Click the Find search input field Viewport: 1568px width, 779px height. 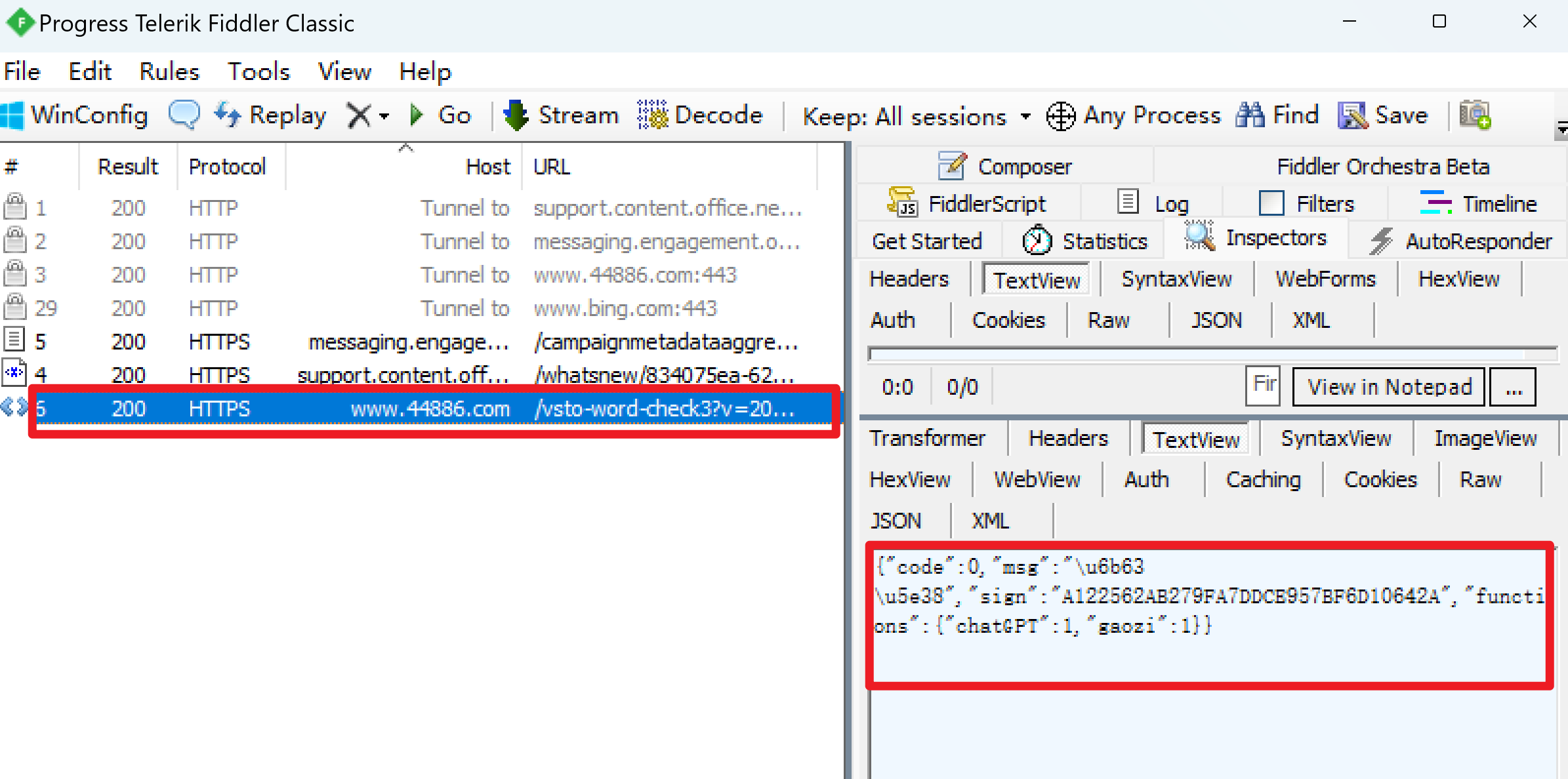point(1264,386)
